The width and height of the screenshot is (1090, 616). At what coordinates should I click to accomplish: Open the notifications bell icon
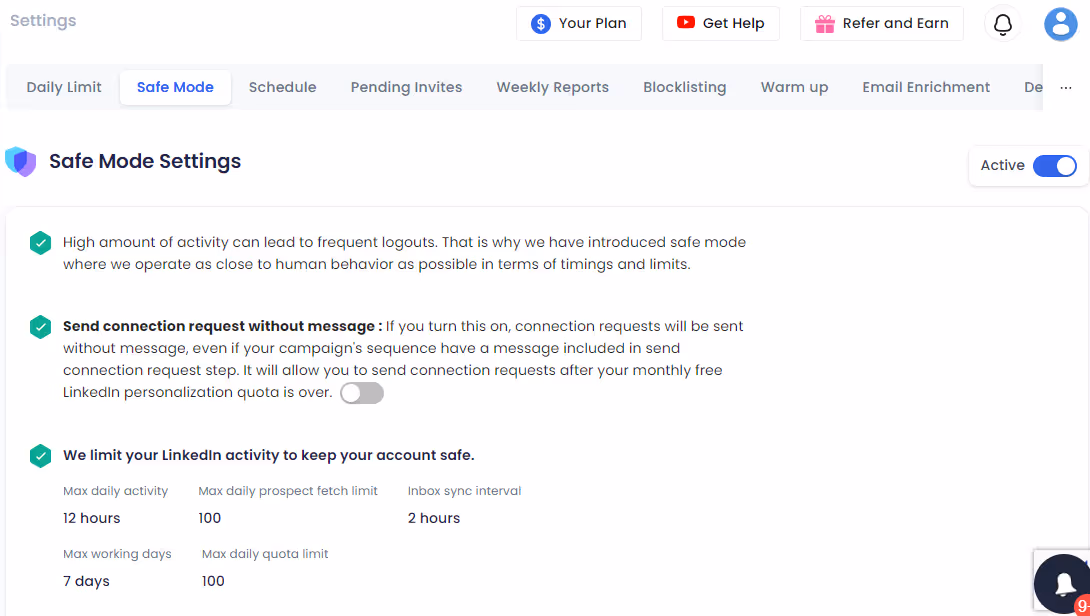1002,23
